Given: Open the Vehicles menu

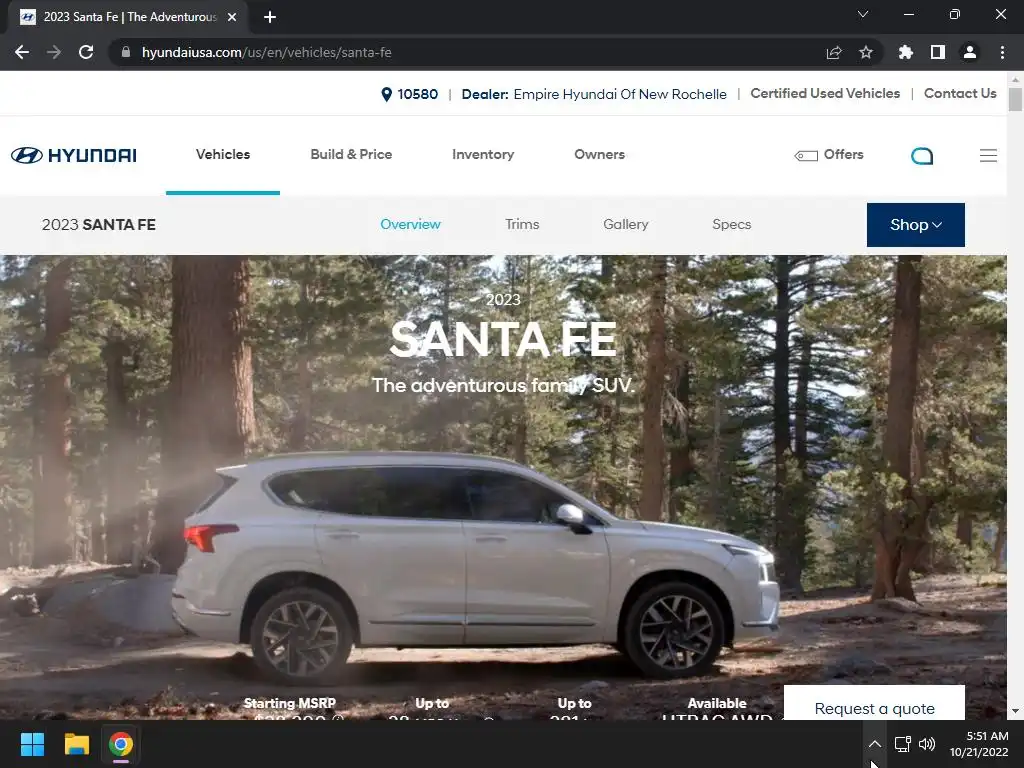Looking at the screenshot, I should (223, 155).
